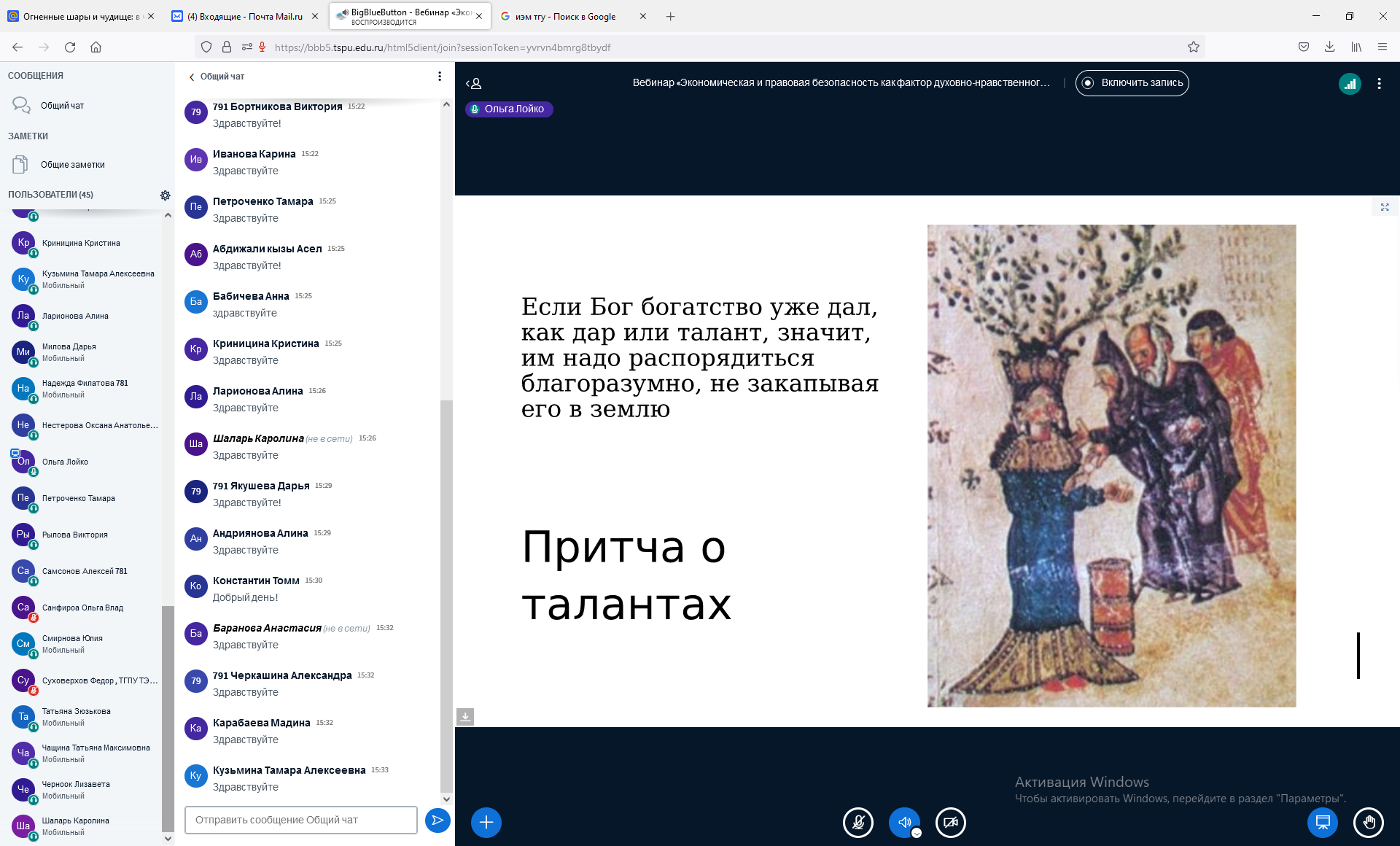1400x846 pixels.
Task: Open Firefox hamburger menu
Action: (1382, 47)
